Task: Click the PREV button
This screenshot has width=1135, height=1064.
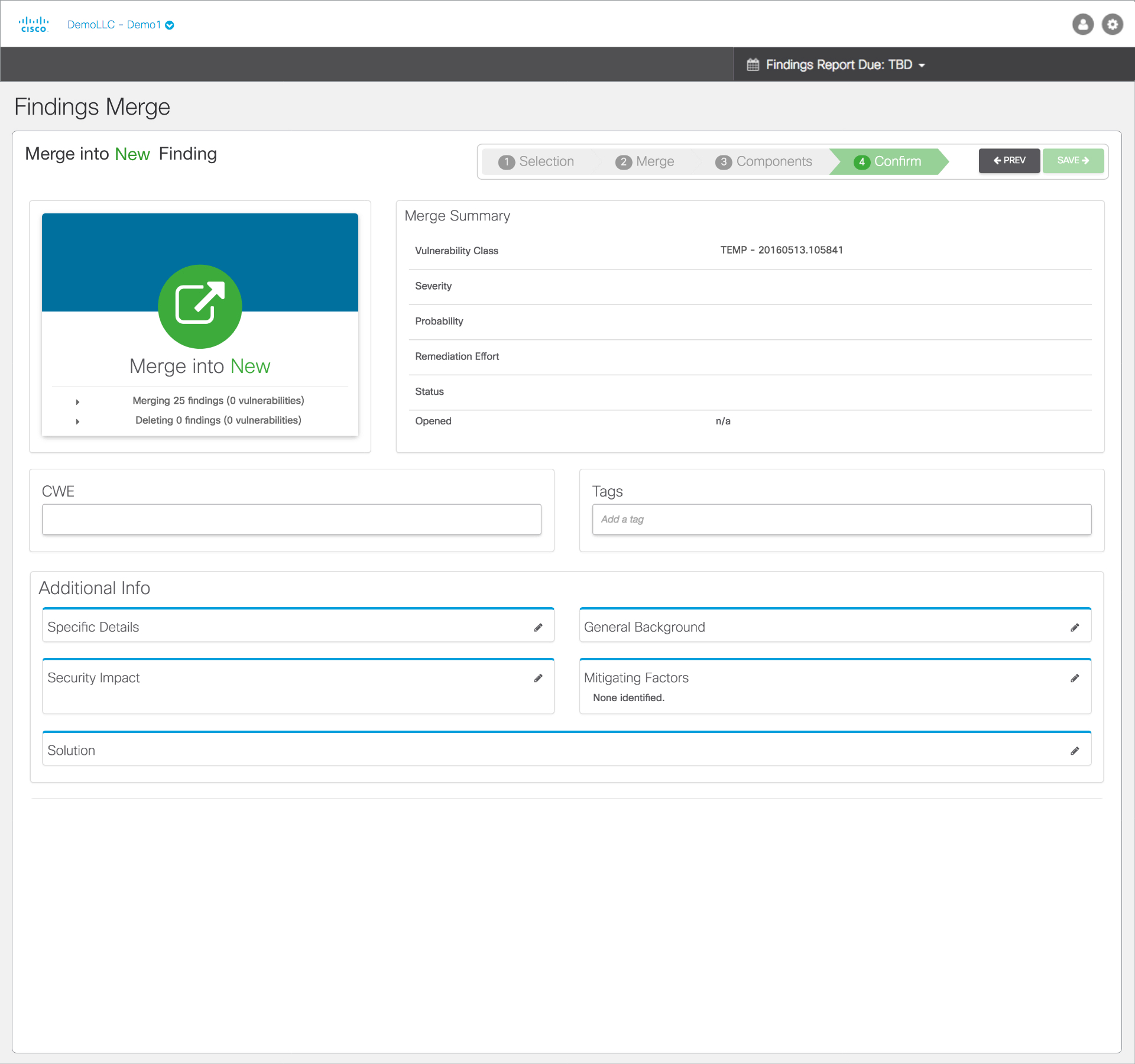Action: pos(1009,161)
